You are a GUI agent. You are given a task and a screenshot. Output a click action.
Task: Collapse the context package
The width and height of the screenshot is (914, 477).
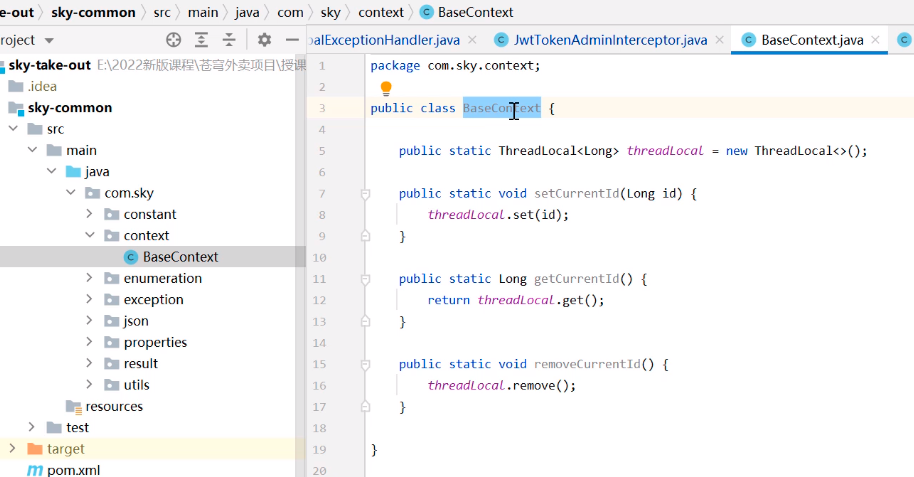point(90,236)
